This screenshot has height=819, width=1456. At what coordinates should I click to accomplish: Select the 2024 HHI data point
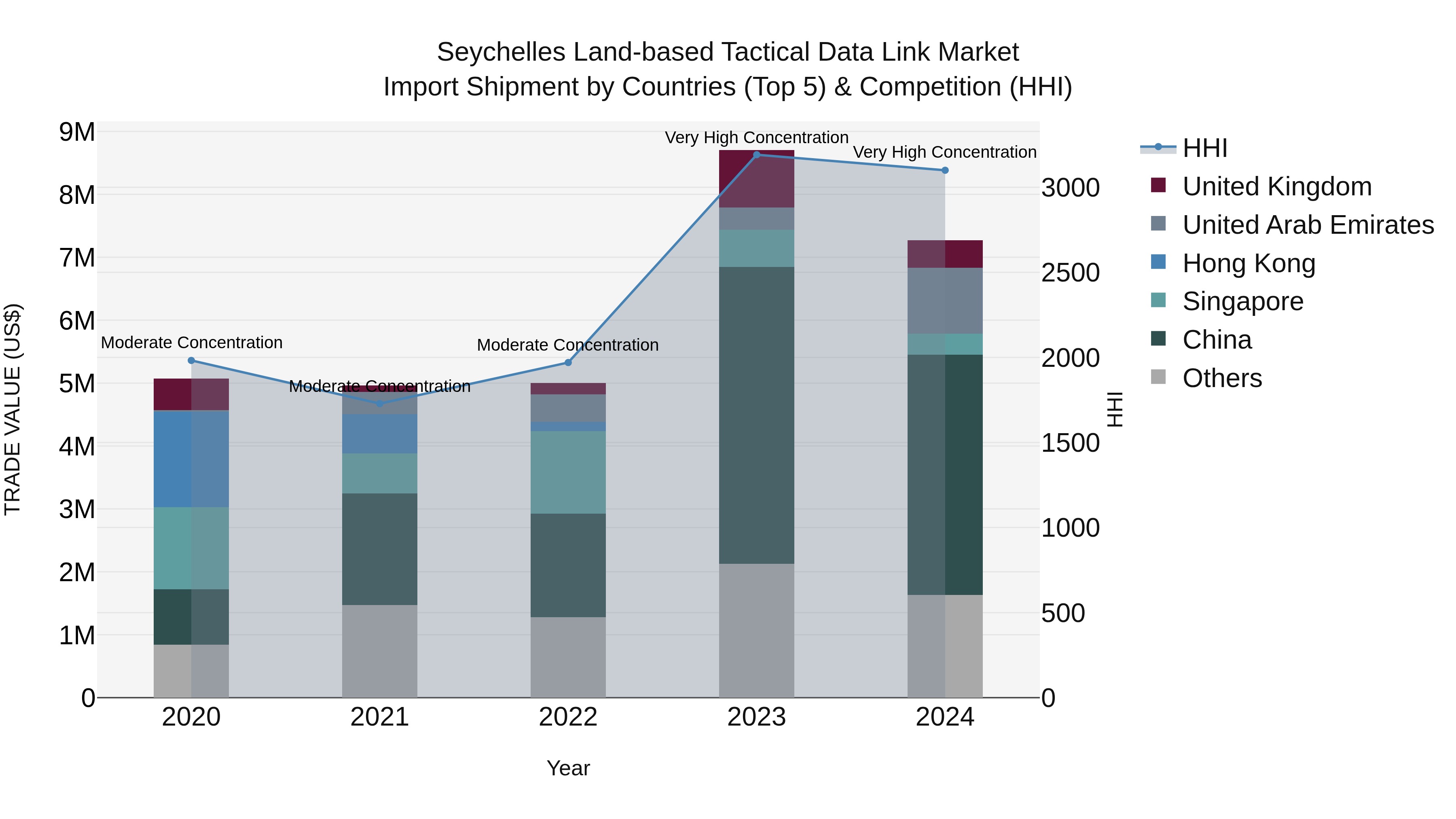(945, 170)
